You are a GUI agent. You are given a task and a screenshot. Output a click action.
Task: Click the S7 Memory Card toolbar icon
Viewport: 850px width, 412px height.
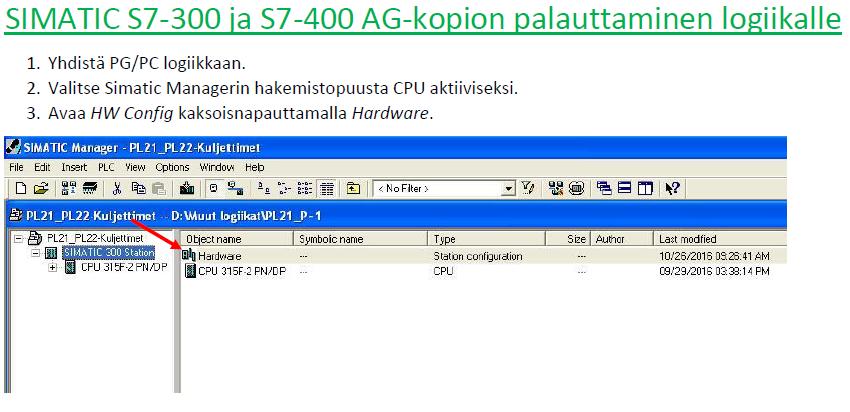(x=89, y=188)
